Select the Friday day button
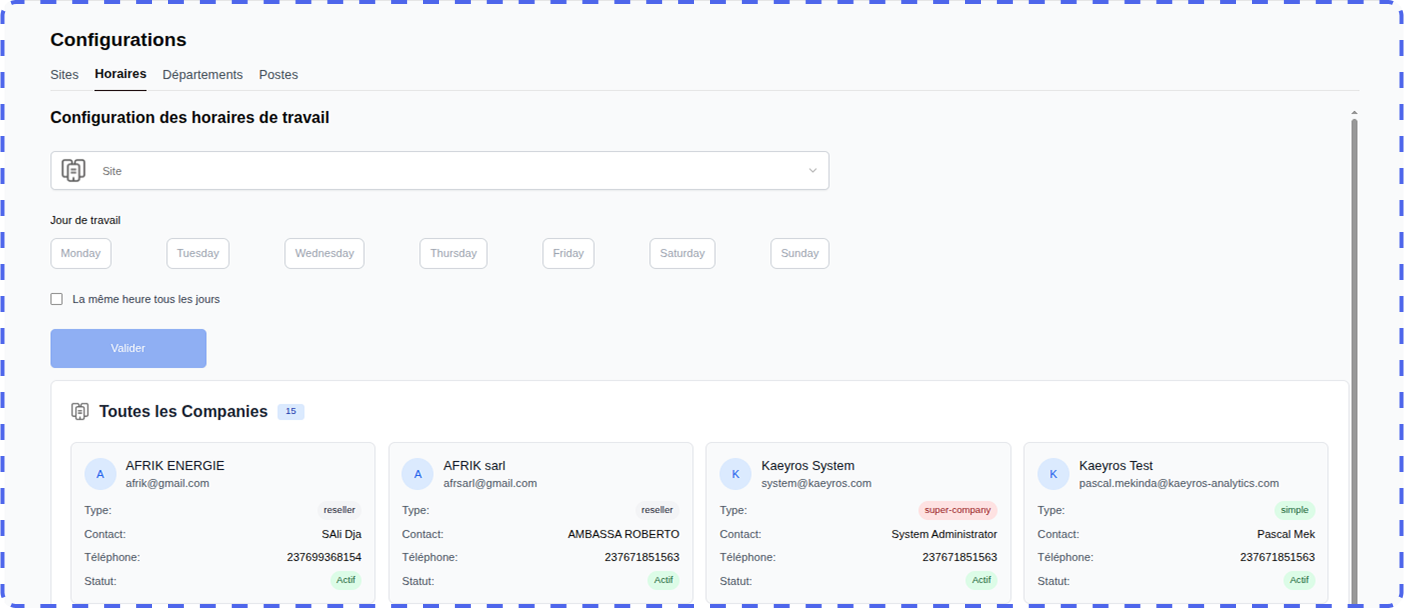The image size is (1404, 608). 568,253
